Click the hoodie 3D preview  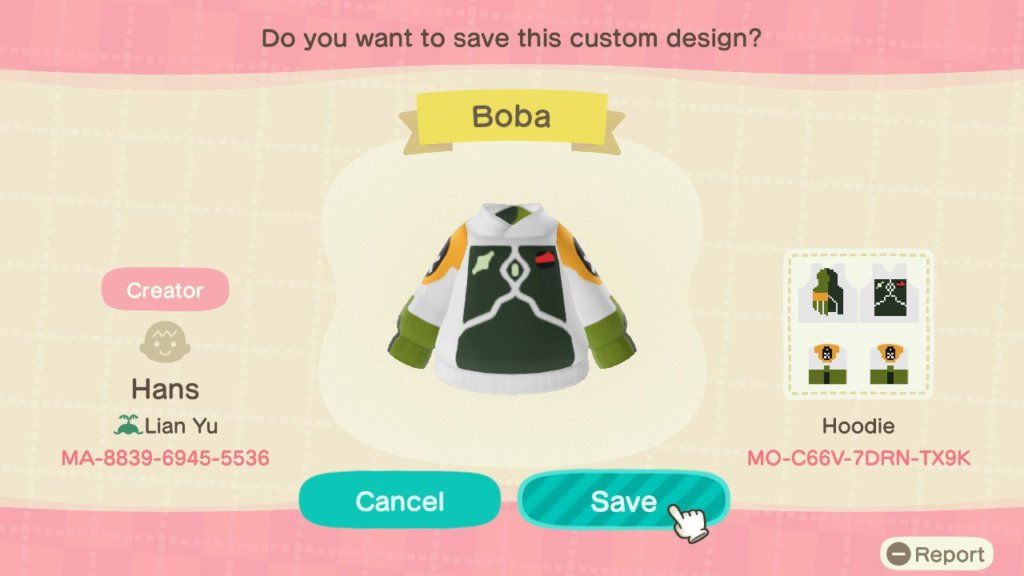512,297
